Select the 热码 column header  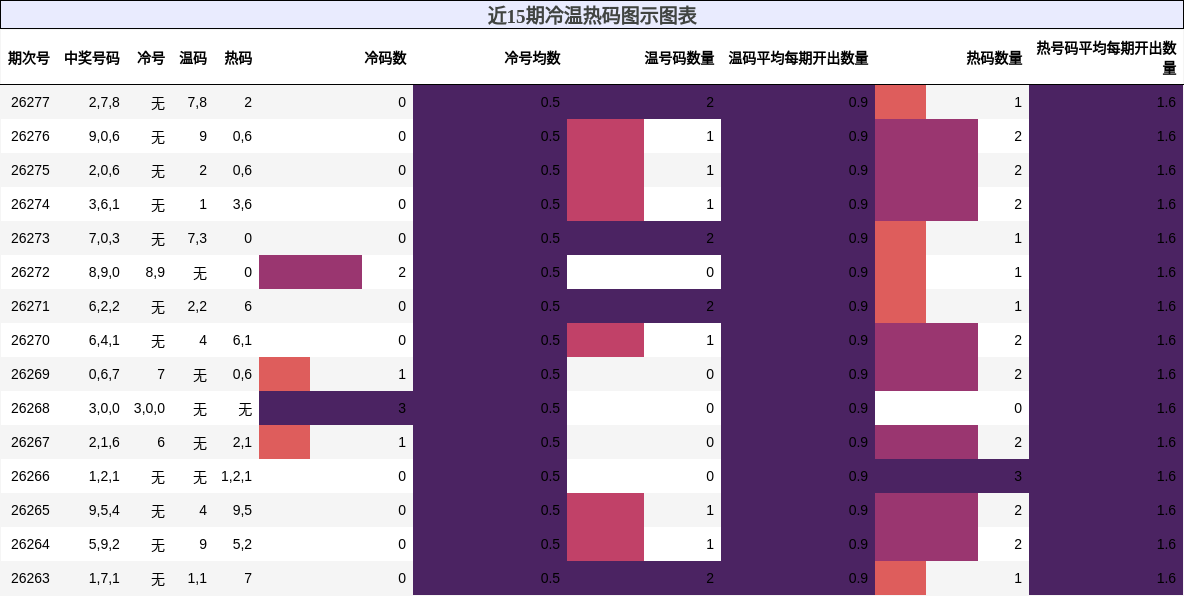point(238,58)
